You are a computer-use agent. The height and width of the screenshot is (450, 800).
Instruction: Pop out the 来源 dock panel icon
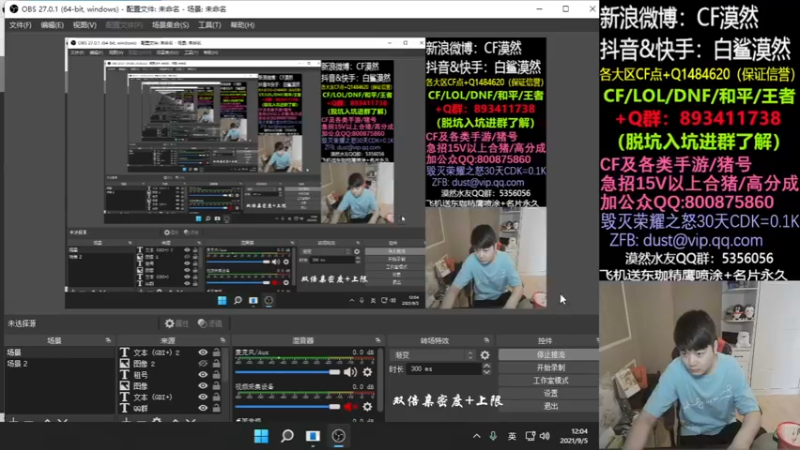coord(223,340)
